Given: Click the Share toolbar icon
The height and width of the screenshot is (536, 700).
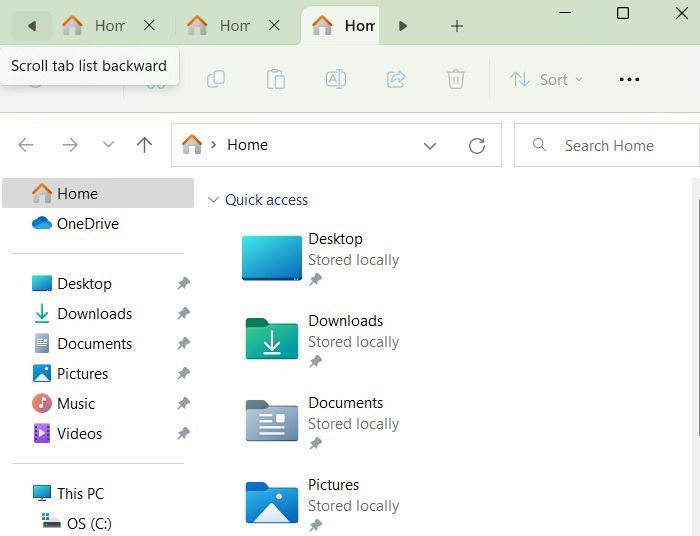Looking at the screenshot, I should click(396, 79).
